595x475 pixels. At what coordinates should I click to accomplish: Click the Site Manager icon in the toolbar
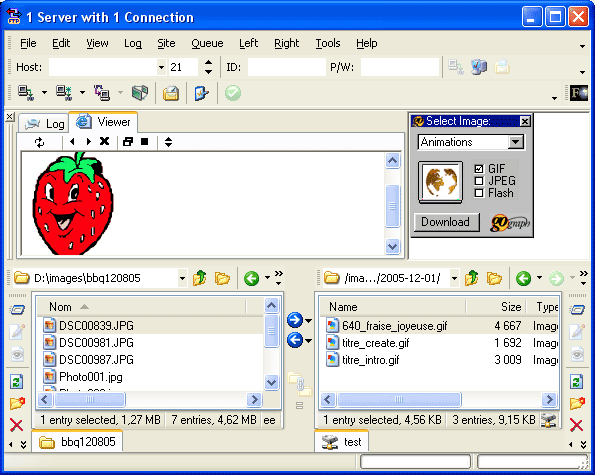[140, 93]
